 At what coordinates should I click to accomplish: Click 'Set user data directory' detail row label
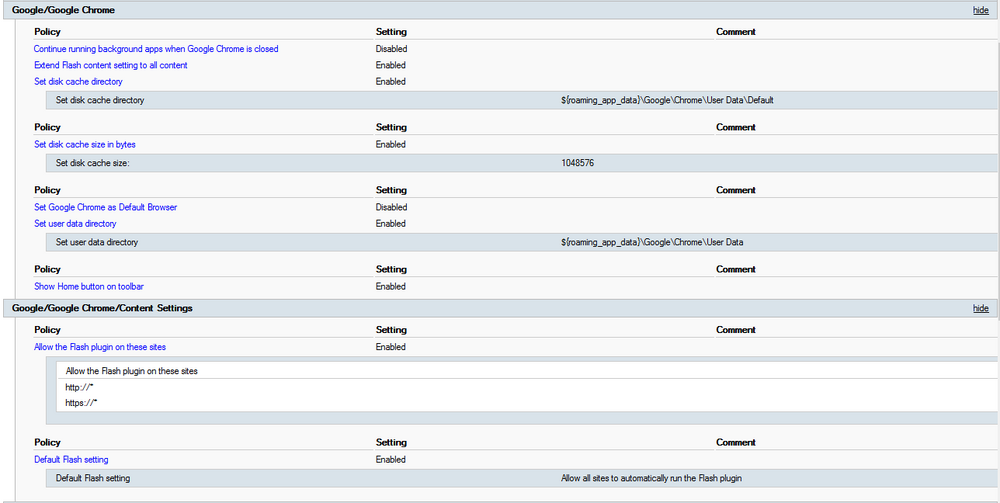(x=97, y=242)
